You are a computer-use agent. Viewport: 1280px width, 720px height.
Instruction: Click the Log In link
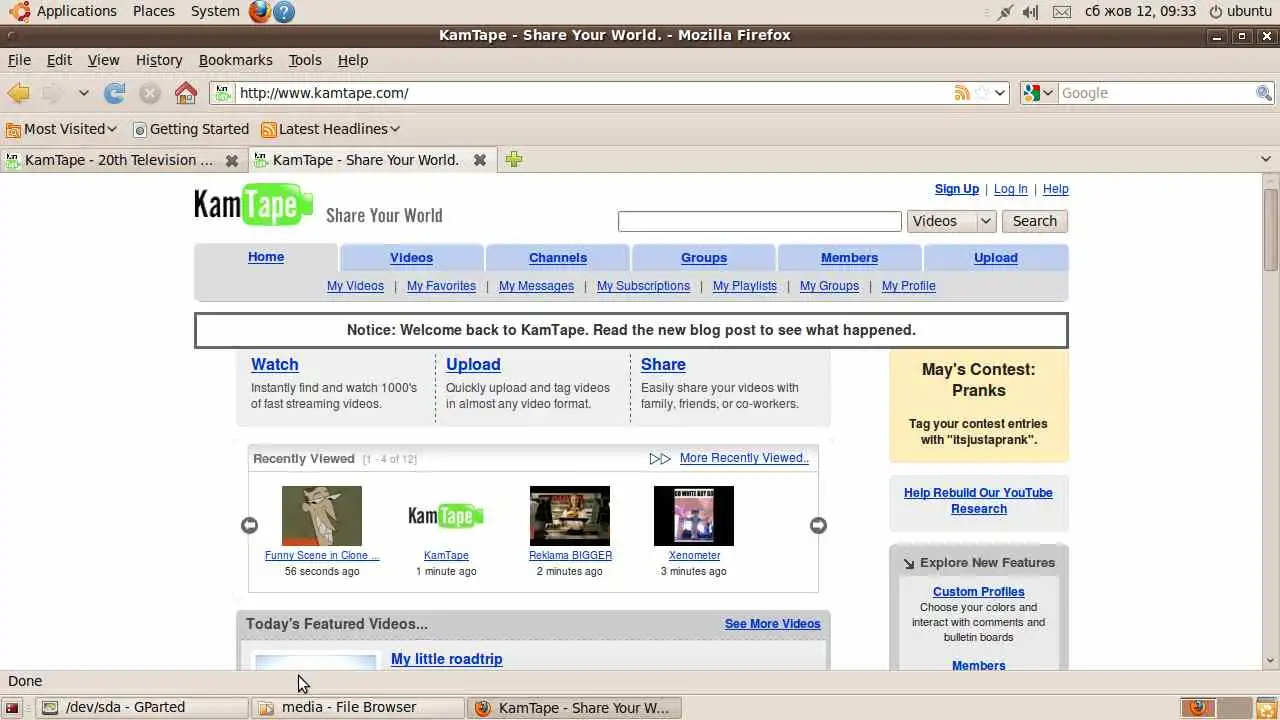1010,189
